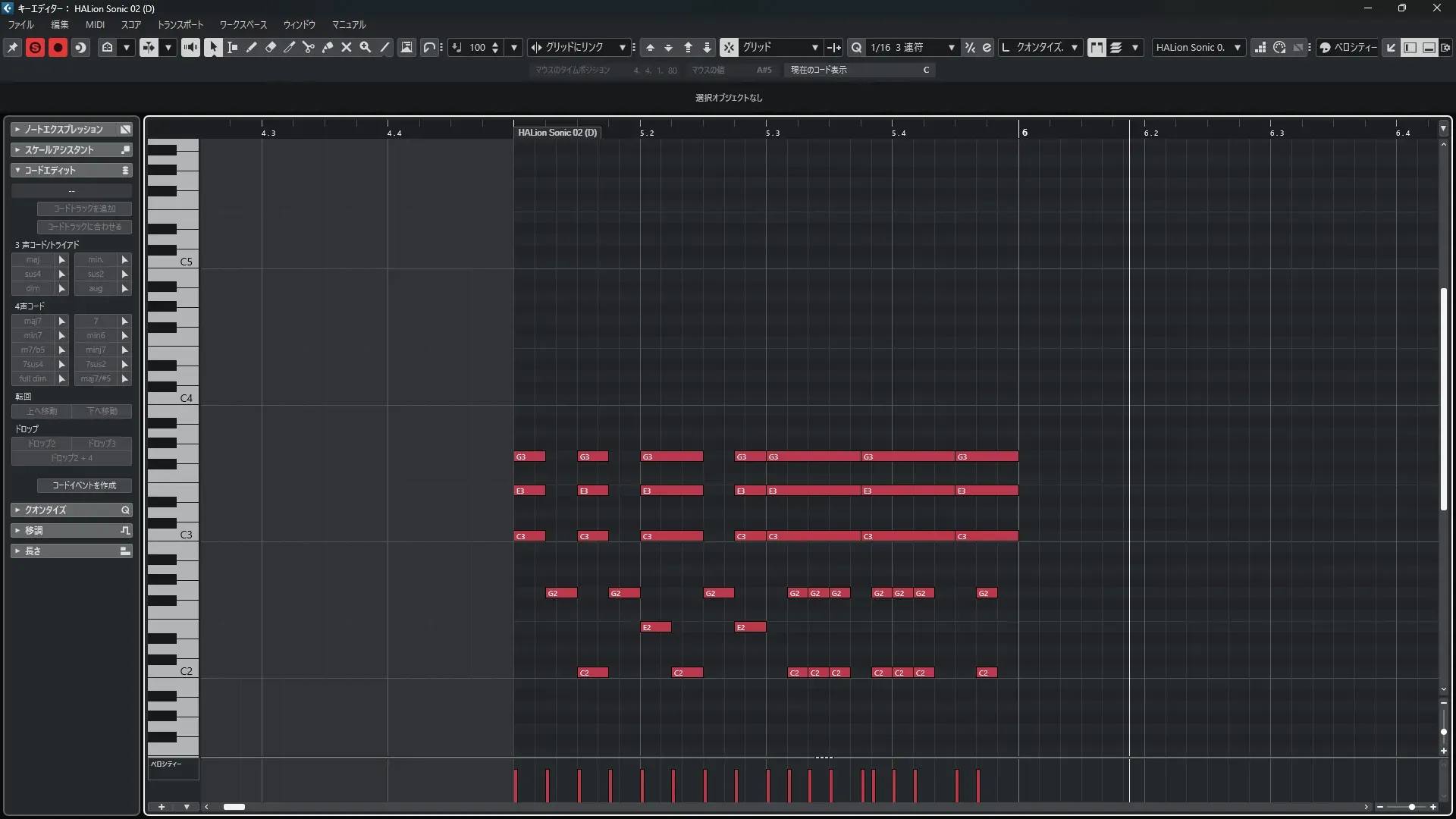Click the コードイベントを作成 button
Screen dimensions: 1456x819
click(x=84, y=485)
